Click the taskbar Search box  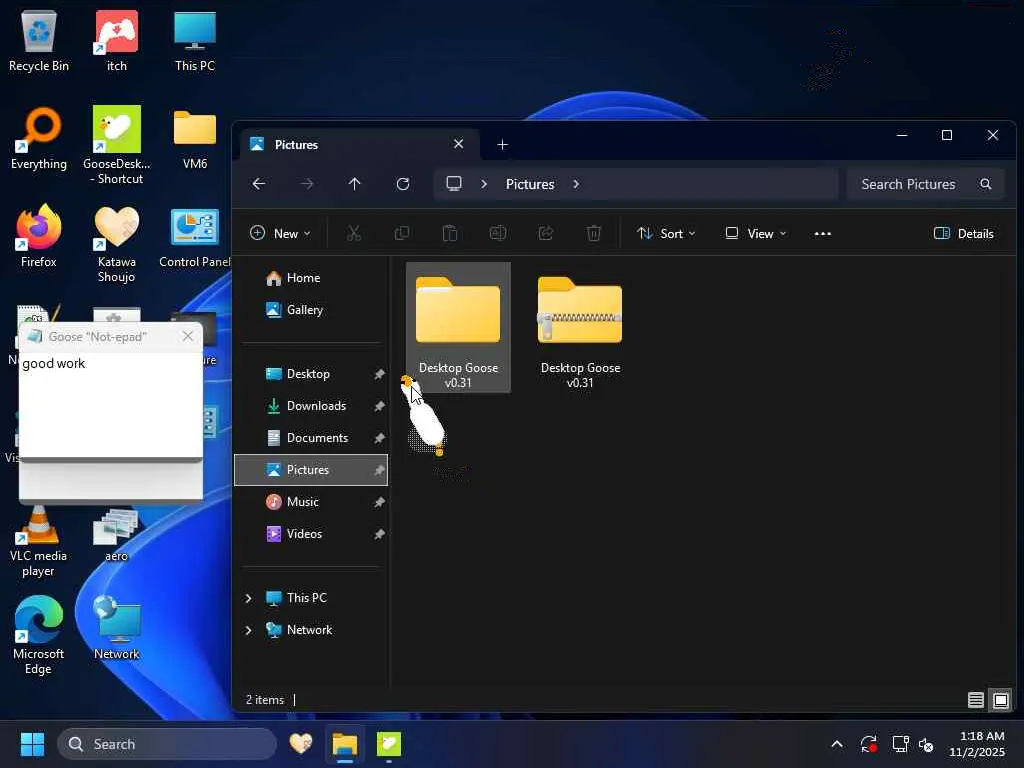point(167,744)
